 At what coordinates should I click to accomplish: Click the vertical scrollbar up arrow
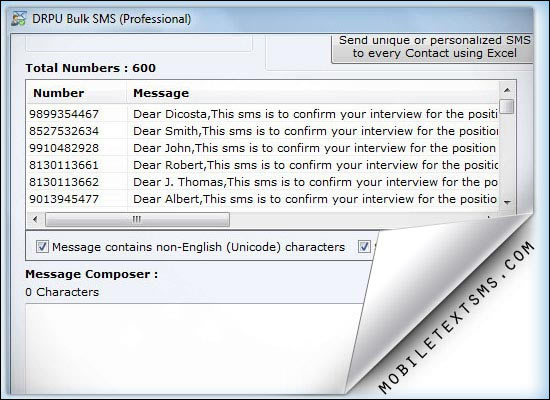507,91
